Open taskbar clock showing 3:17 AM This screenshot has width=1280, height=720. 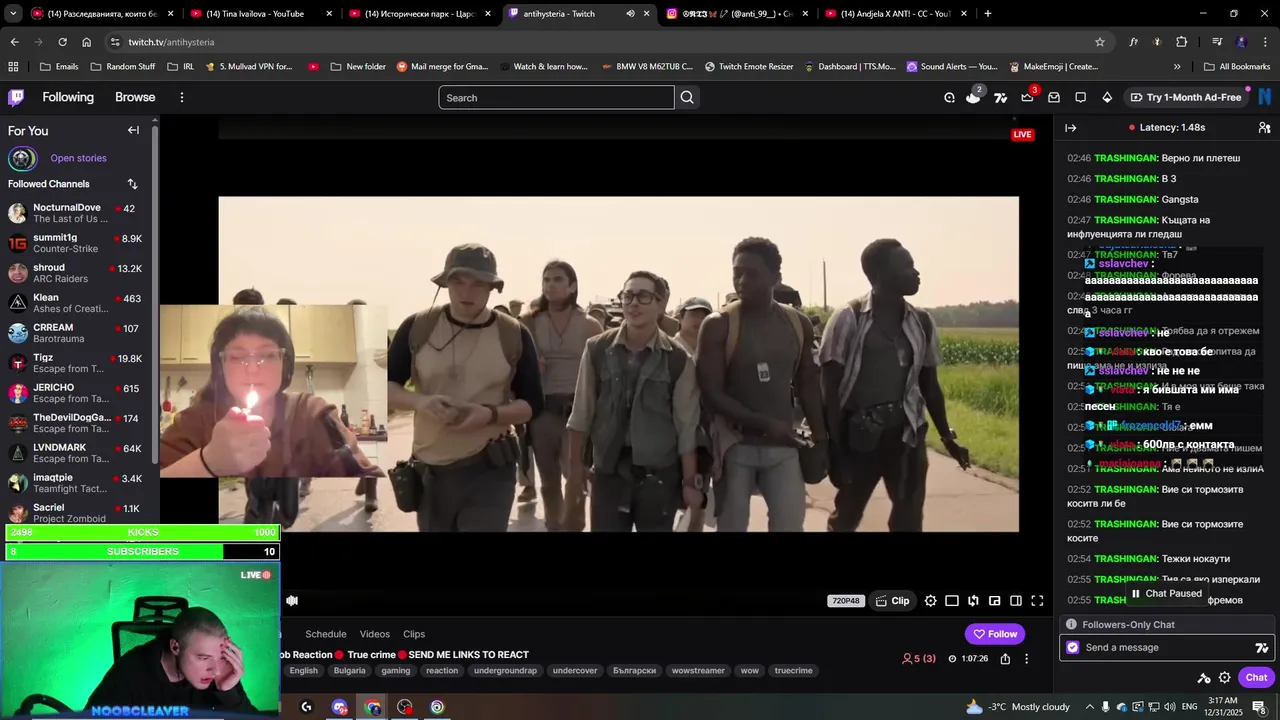(1223, 707)
